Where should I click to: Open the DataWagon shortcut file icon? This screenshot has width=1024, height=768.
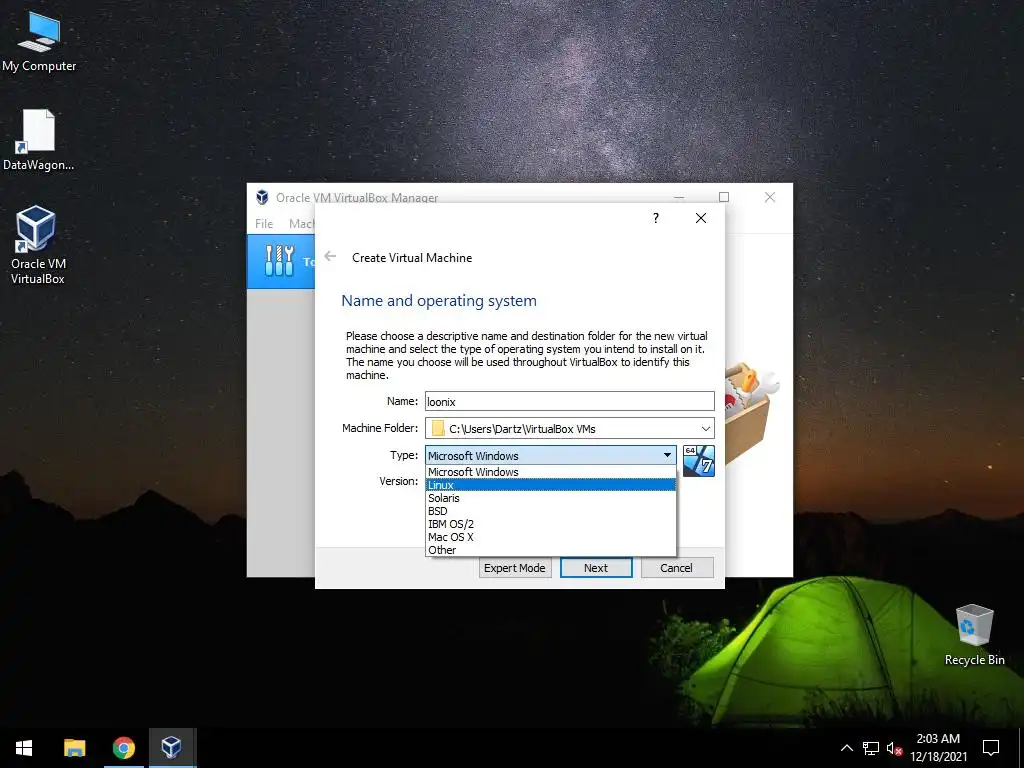coord(39,139)
